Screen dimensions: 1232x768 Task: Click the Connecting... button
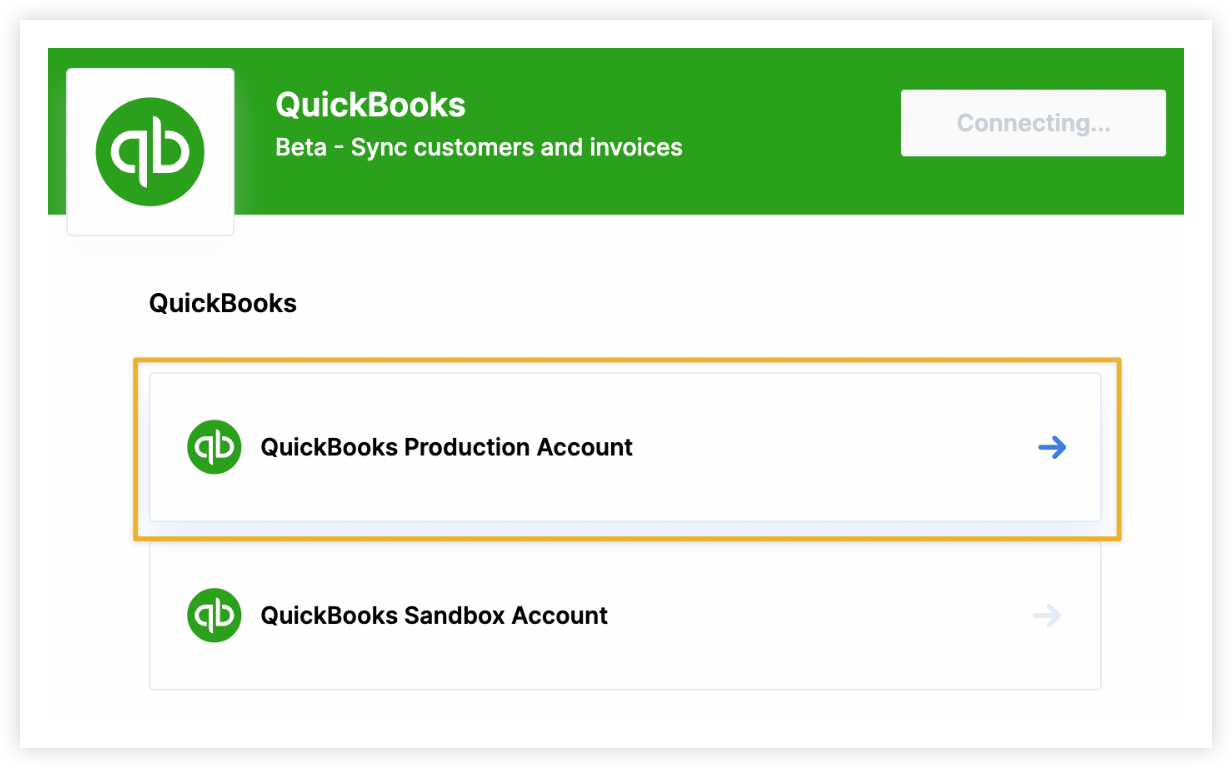click(x=1033, y=123)
